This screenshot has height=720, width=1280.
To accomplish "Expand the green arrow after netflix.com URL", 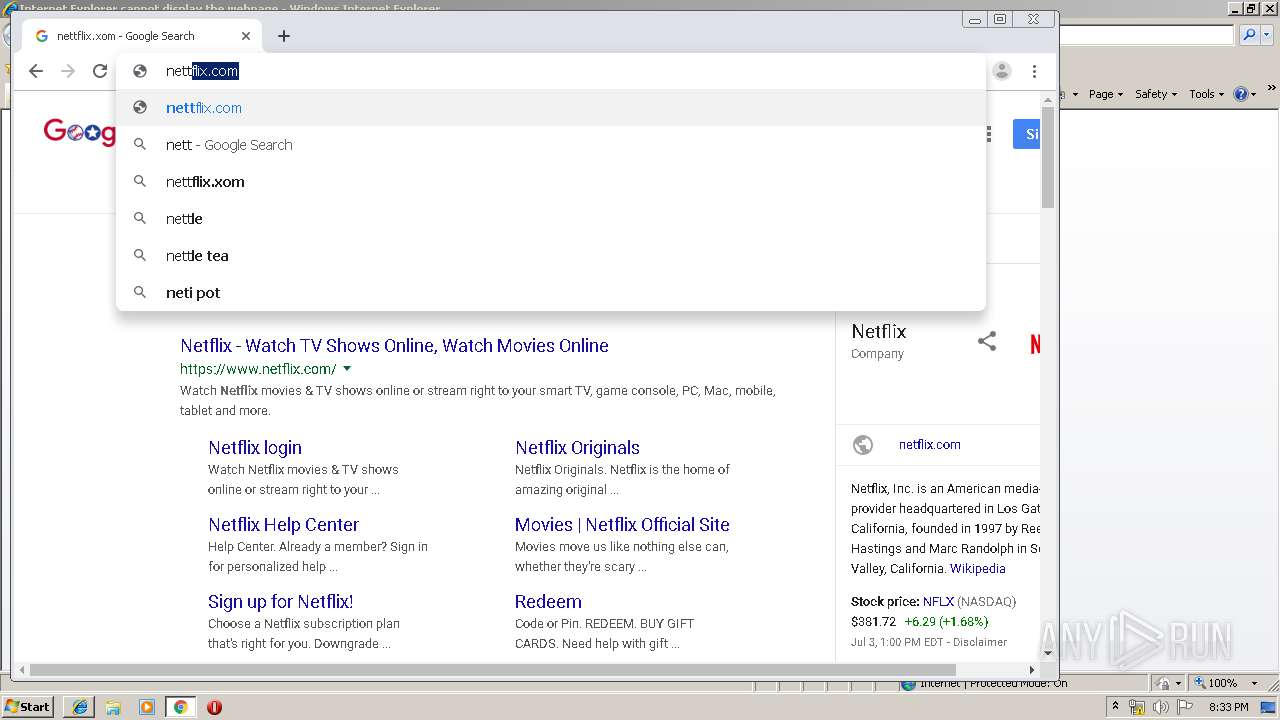I will [347, 369].
